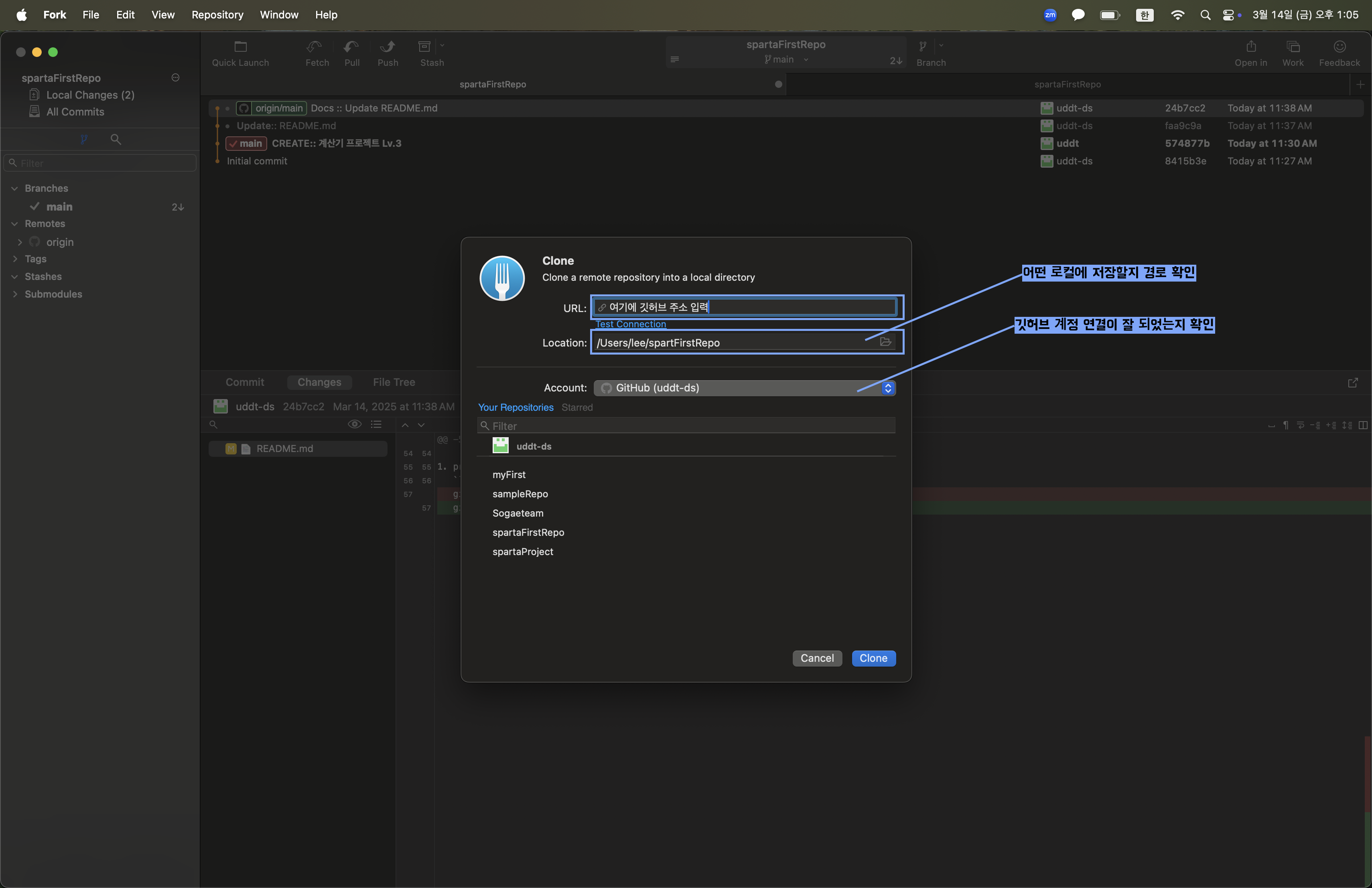This screenshot has height=888, width=1372.
Task: Expand the origin remote
Action: click(x=20, y=242)
